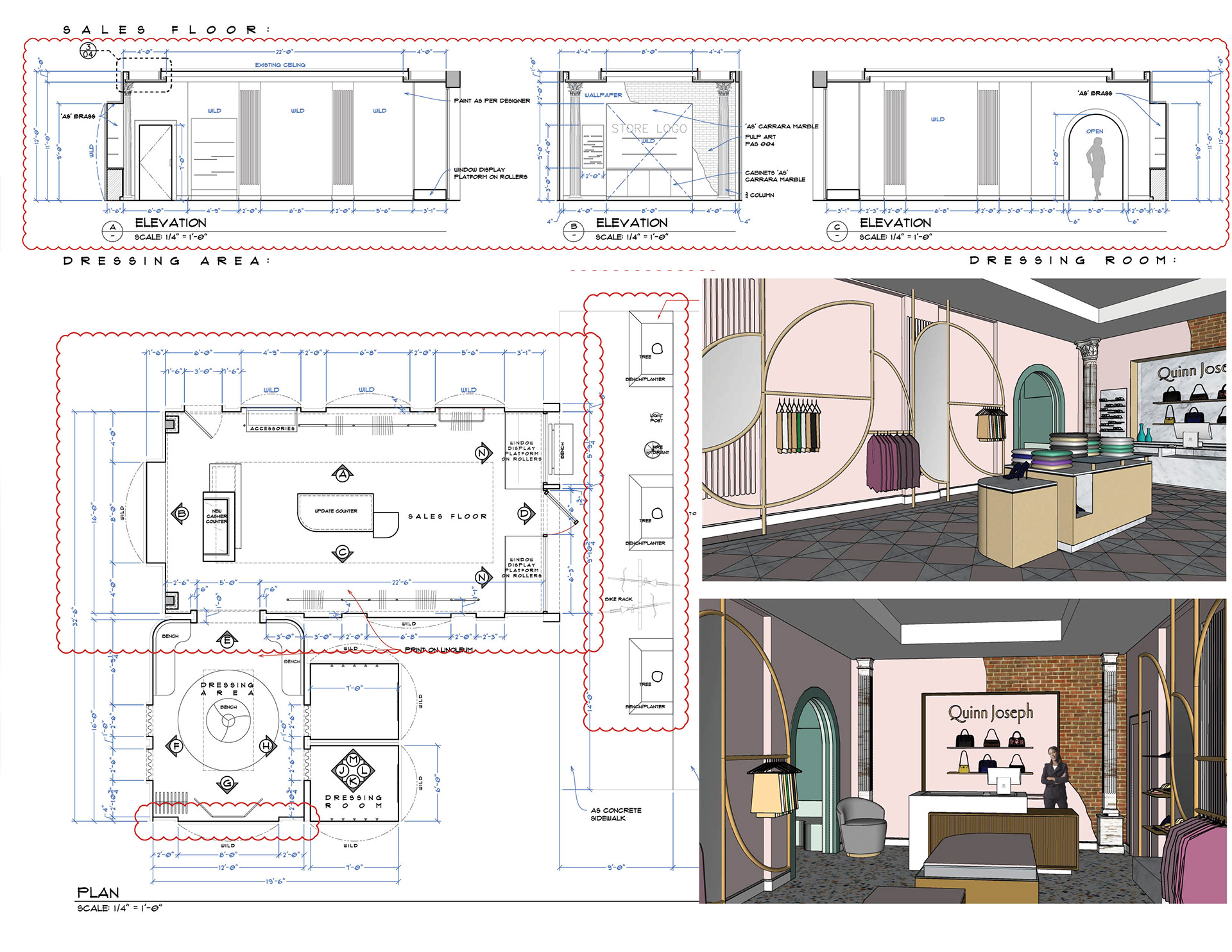Select elevation marker F in dressing area
Screen dimensions: 1232x952
(176, 745)
